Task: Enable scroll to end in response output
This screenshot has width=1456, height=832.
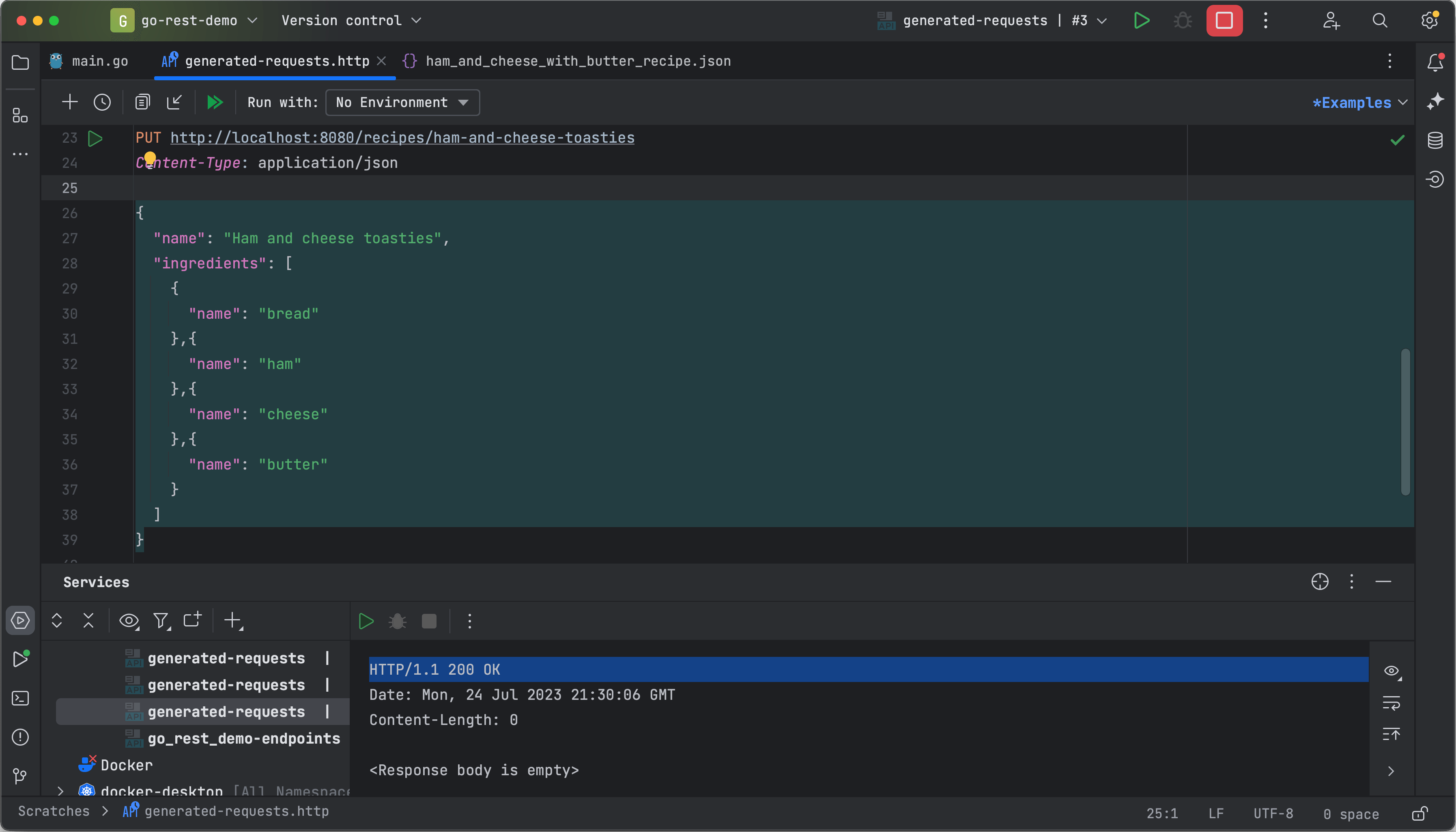Action: pyautogui.click(x=1392, y=734)
